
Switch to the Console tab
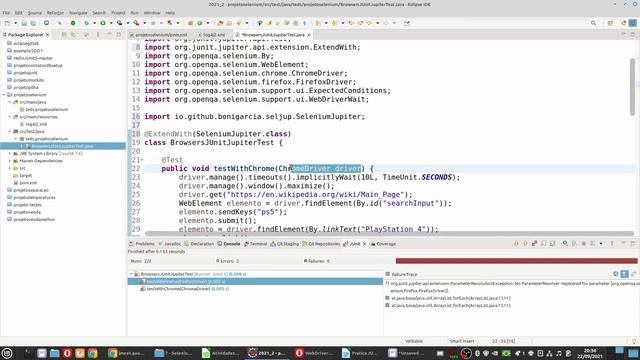(229, 244)
